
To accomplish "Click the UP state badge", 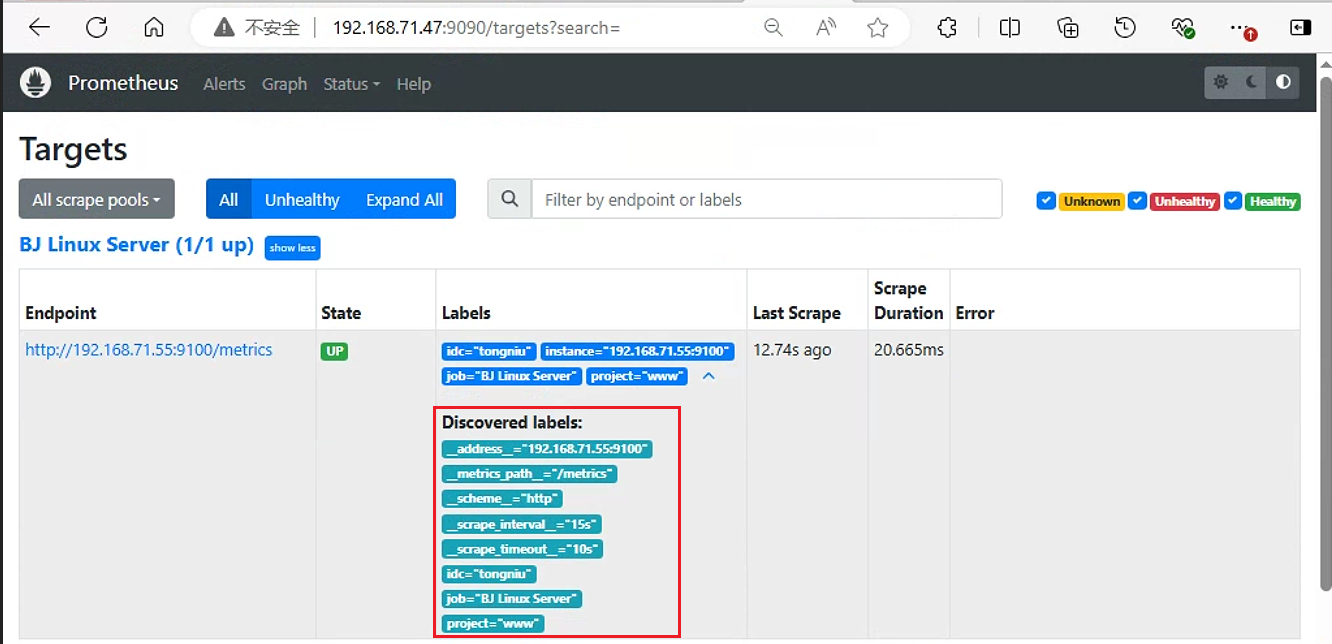I will [x=334, y=351].
